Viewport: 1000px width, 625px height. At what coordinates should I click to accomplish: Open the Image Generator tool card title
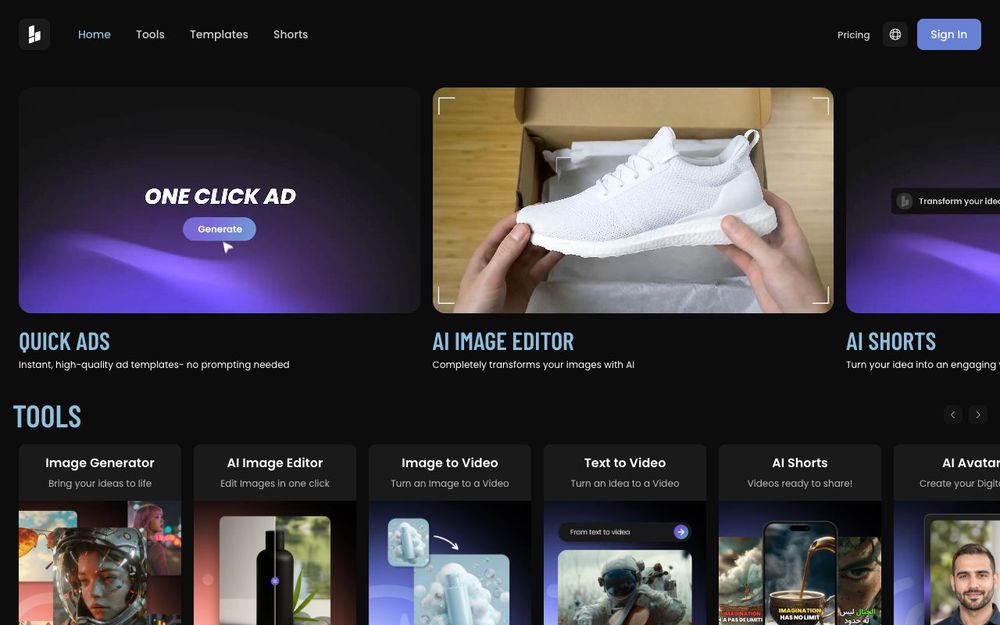coord(100,463)
